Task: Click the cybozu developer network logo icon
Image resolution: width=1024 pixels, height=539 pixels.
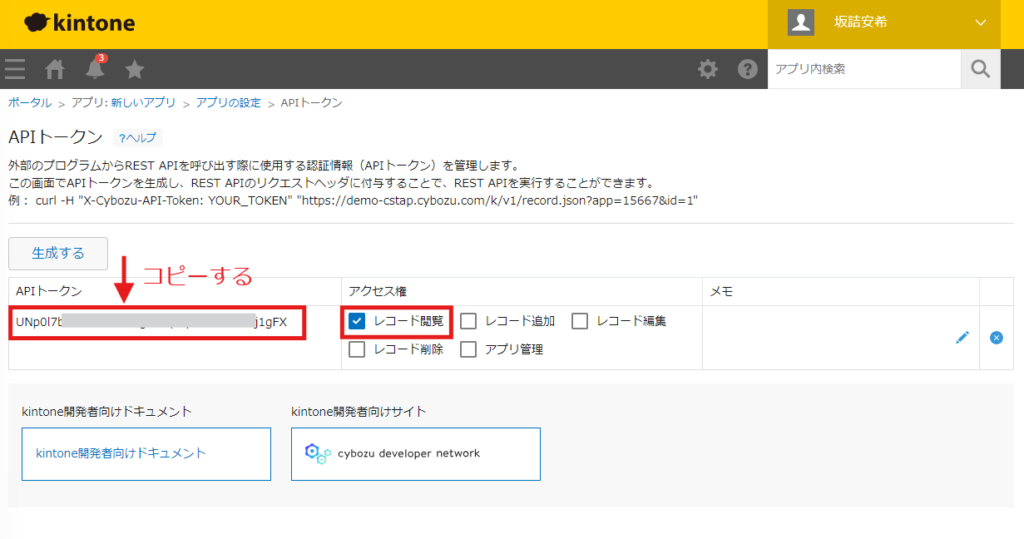Action: (x=317, y=453)
